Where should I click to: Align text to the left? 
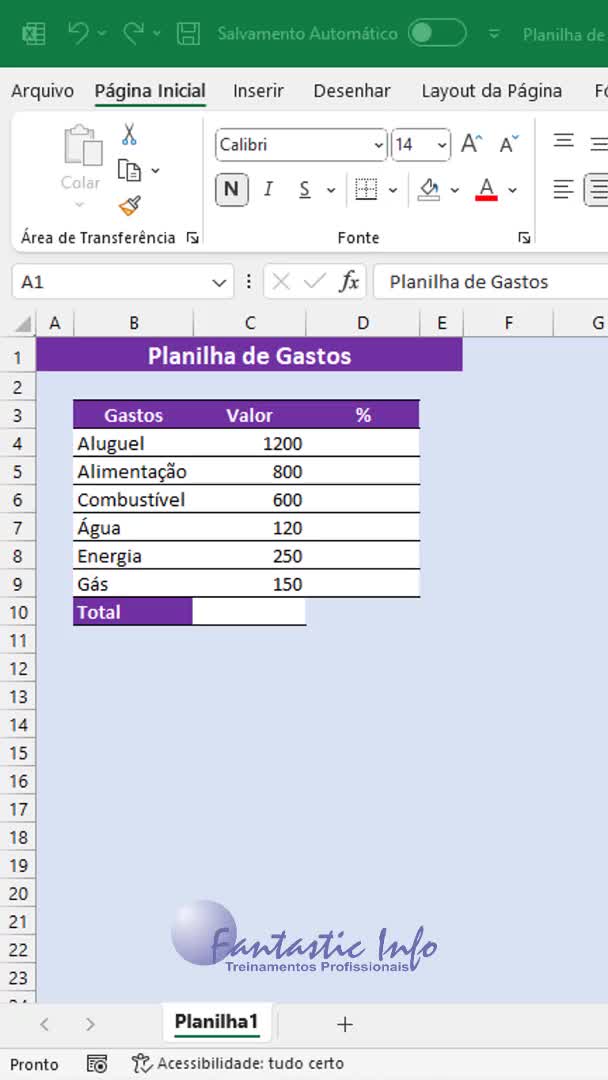pos(564,189)
